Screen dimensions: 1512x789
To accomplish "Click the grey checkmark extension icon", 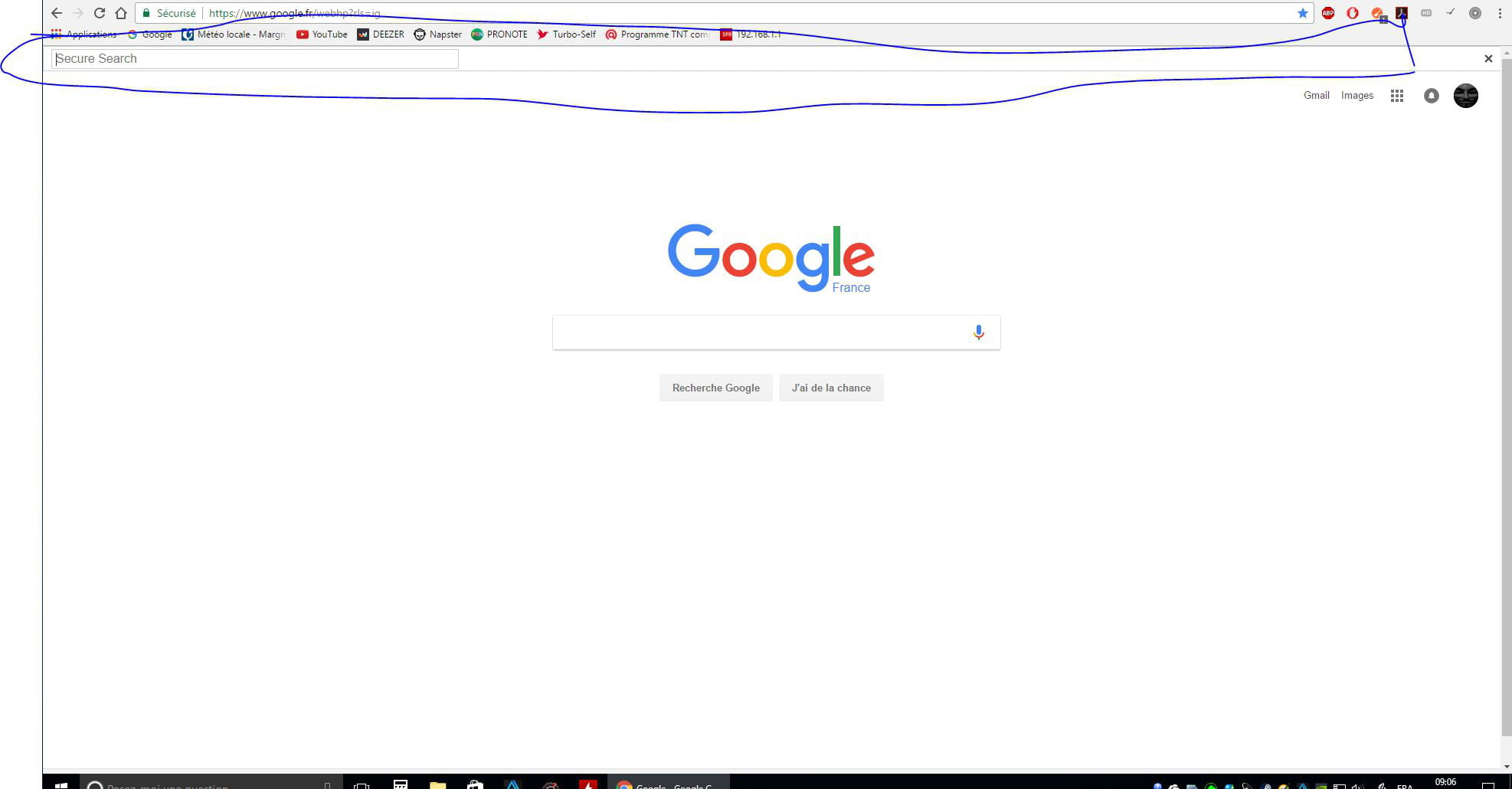I will click(1450, 12).
